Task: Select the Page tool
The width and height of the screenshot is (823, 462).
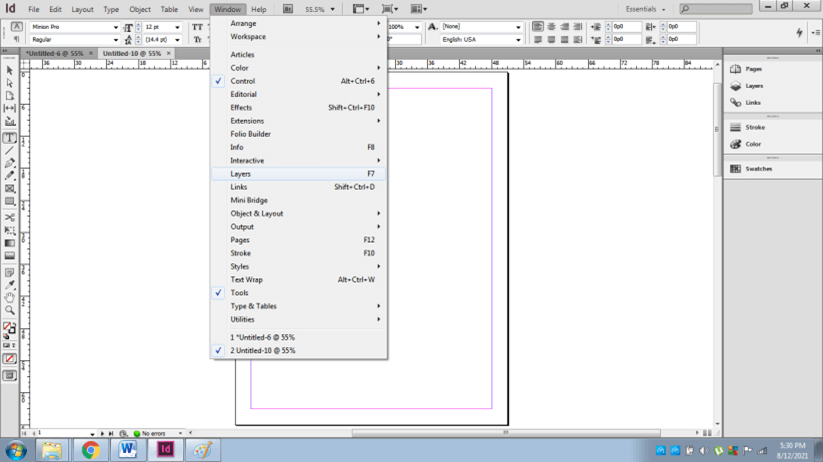Action: click(9, 96)
